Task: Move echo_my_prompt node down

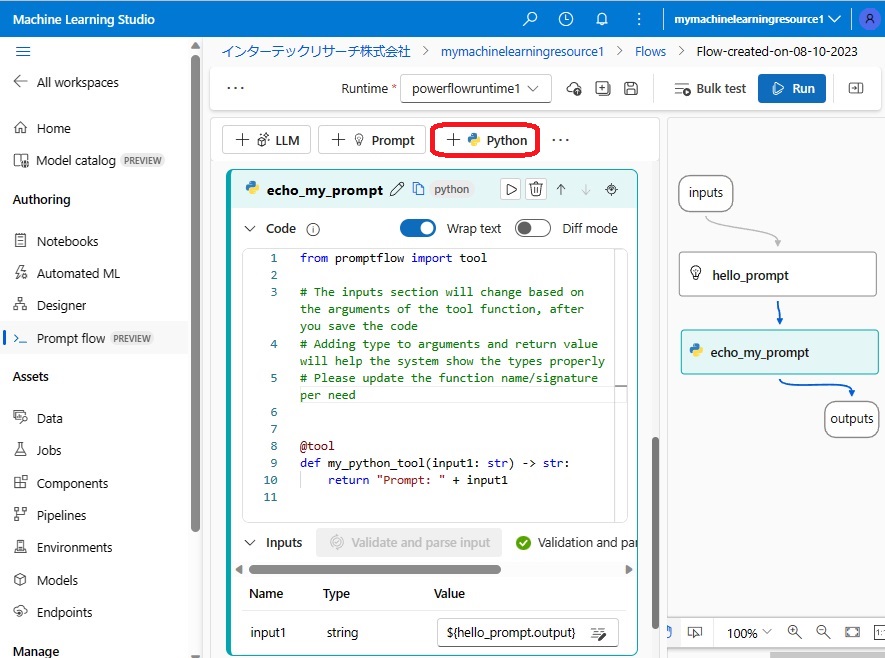Action: coord(585,190)
